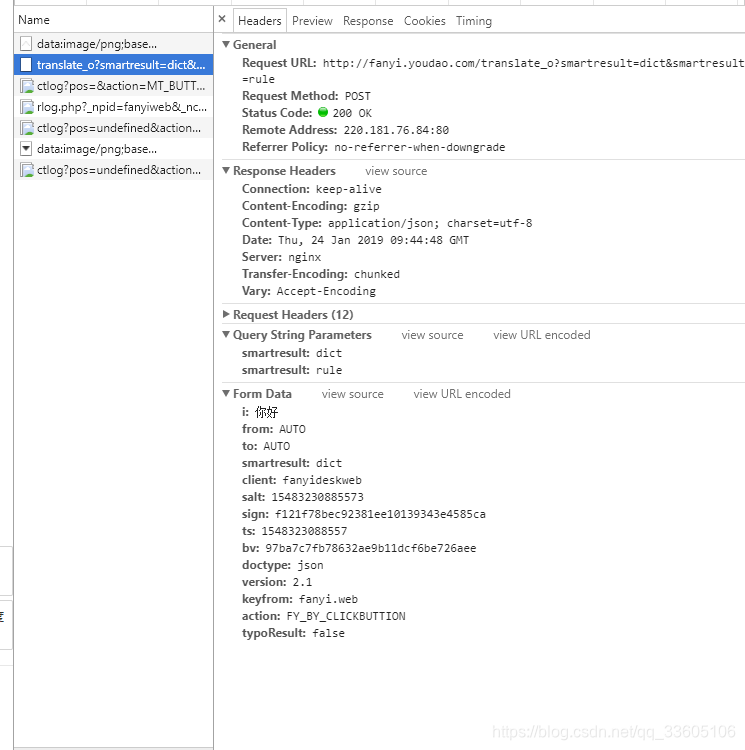Collapse the Form Data section
Screen dimensions: 745x750
click(226, 393)
